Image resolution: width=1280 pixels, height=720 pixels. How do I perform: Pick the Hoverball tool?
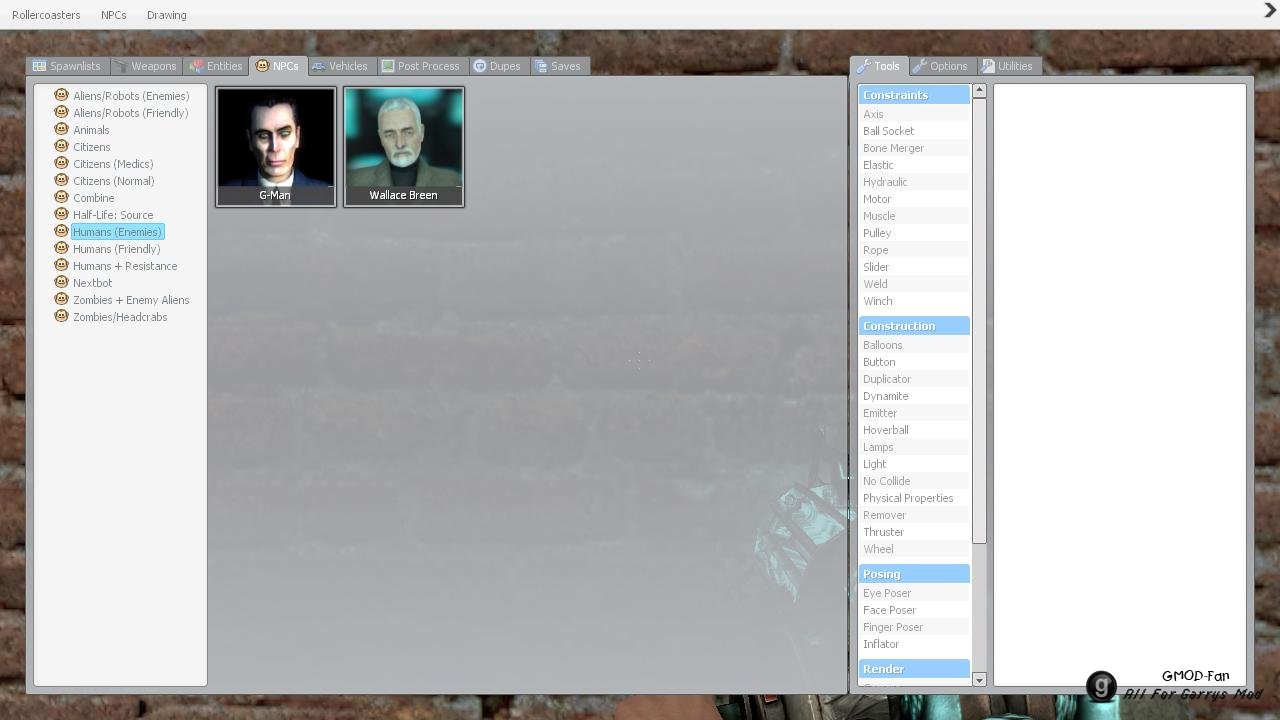pos(914,430)
